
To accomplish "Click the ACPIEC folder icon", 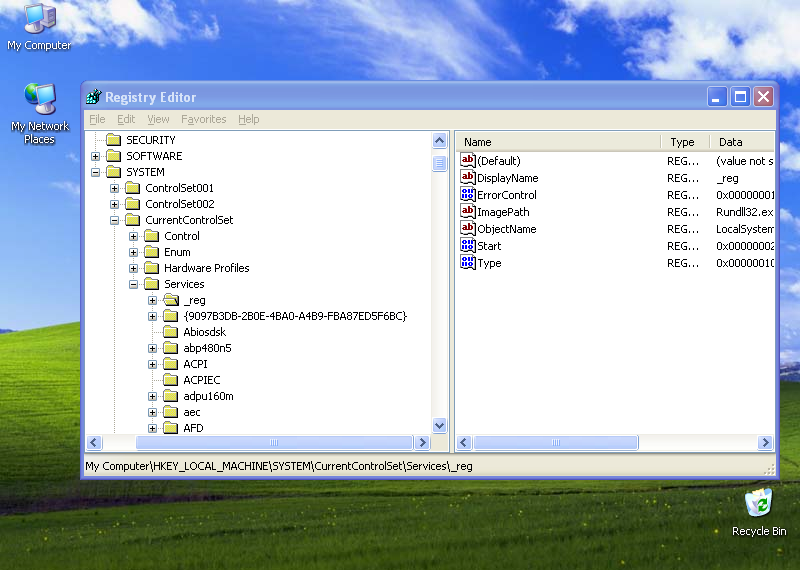I will coord(170,380).
